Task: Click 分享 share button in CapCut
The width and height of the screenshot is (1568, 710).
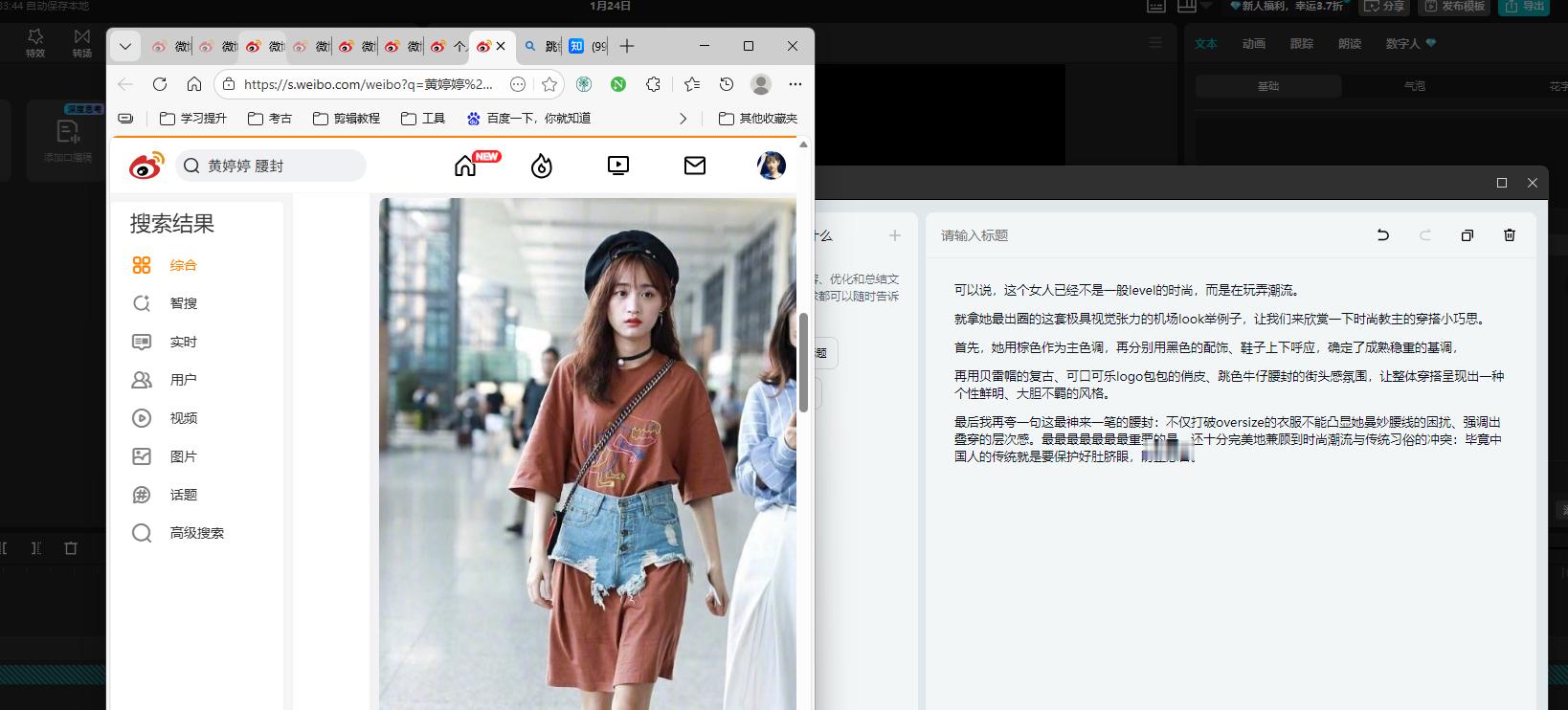Action: tap(1384, 6)
